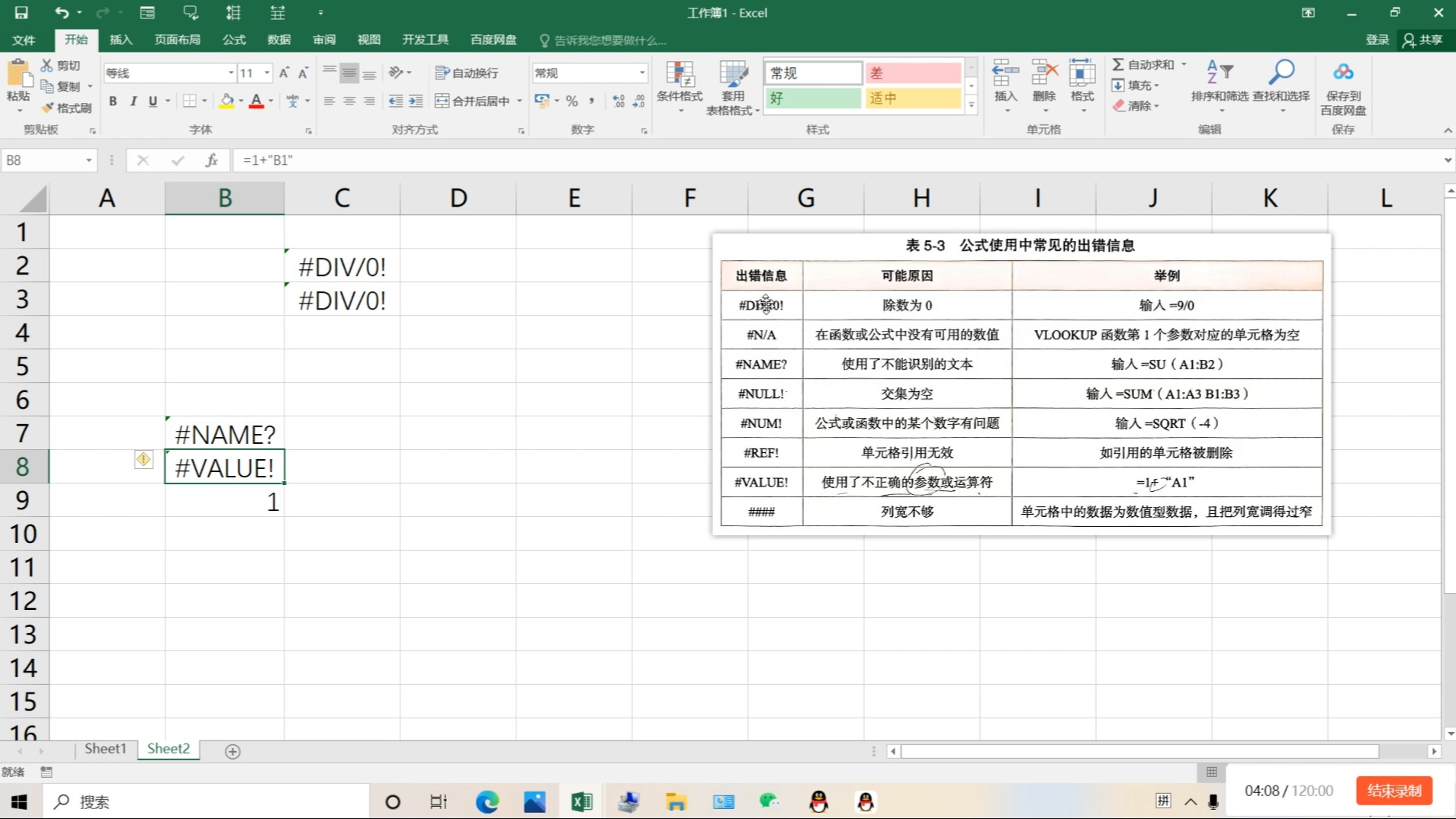The height and width of the screenshot is (819, 1456).
Task: Open the font size dropdown
Action: [x=267, y=73]
